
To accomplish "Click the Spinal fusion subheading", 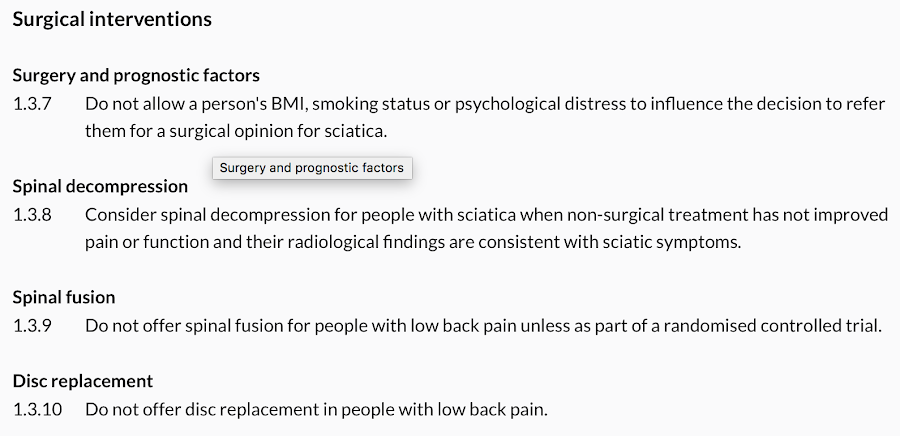I will (64, 297).
